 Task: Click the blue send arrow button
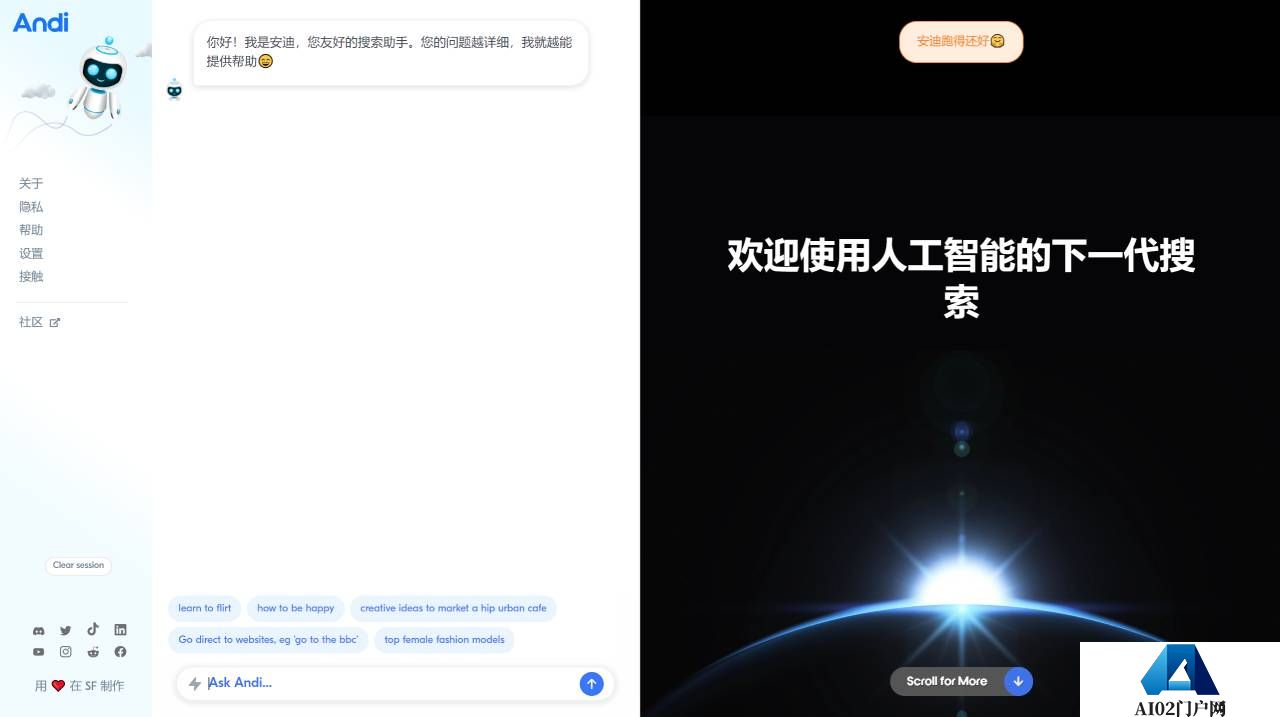[592, 684]
